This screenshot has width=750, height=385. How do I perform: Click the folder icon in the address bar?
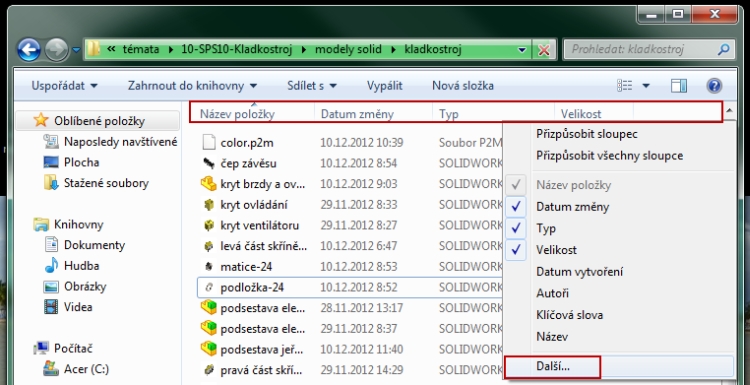click(94, 49)
